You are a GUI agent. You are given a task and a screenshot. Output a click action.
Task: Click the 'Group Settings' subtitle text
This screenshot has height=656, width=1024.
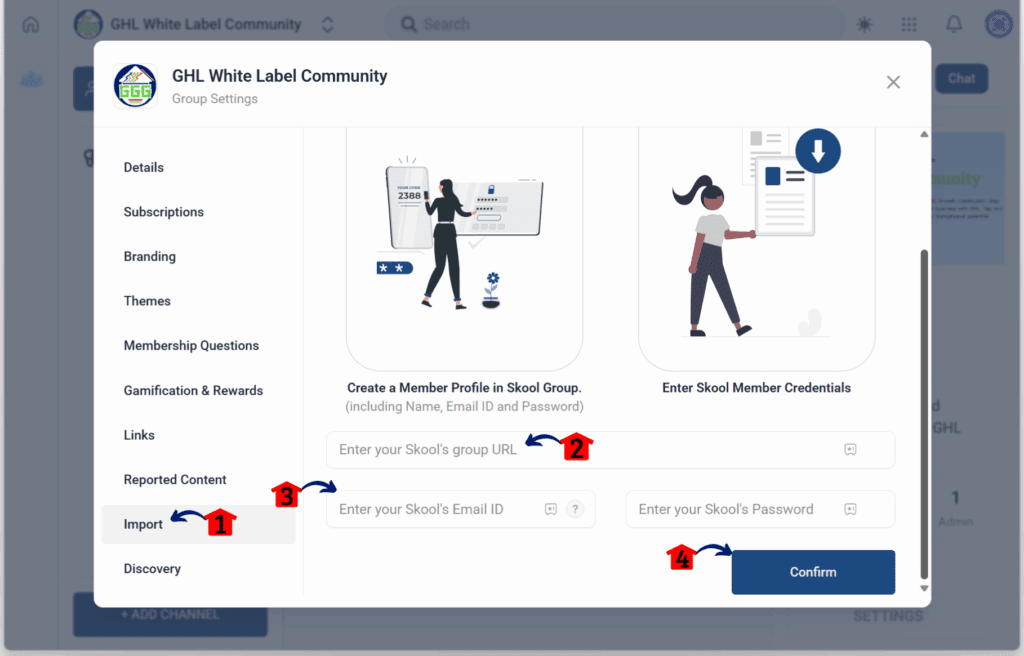coord(215,99)
